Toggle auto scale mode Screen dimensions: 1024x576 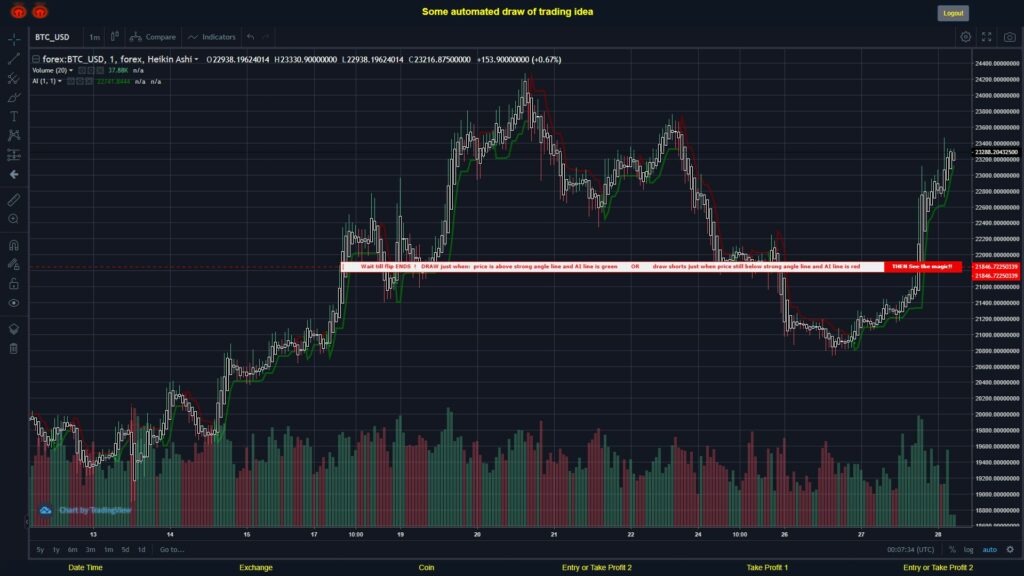(990, 550)
